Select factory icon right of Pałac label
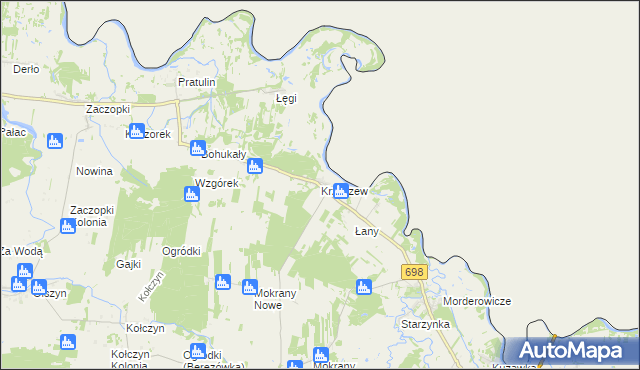Viewport: 640px width, 370px height. (55, 141)
